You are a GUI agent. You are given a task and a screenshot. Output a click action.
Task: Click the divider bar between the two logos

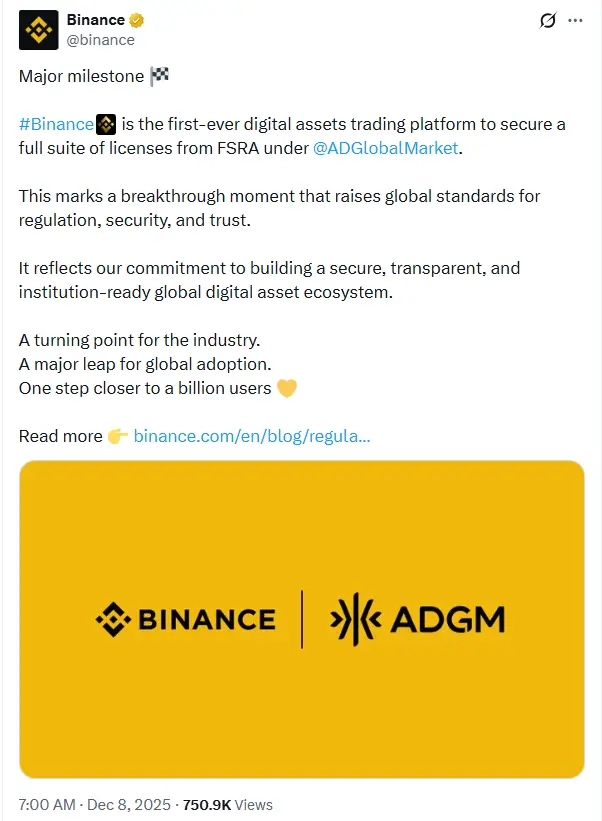[x=303, y=618]
